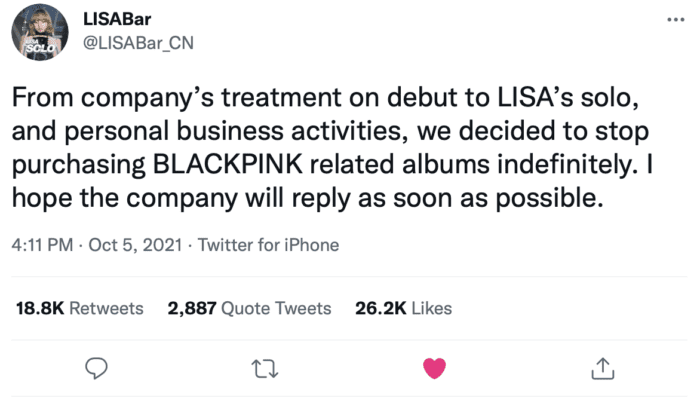This screenshot has width=700, height=404.
Task: Click the SOLO label on the avatar
Action: (x=40, y=48)
